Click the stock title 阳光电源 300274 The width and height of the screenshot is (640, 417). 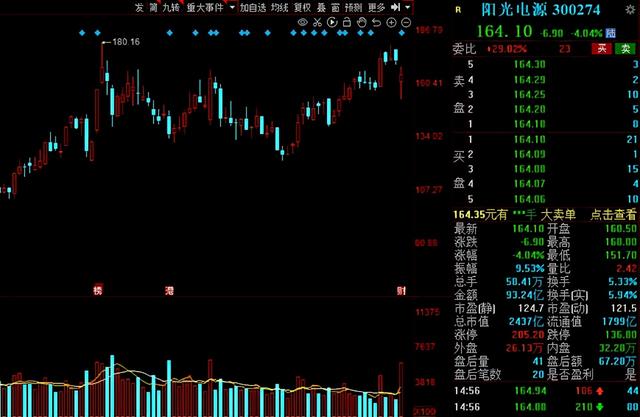(541, 10)
